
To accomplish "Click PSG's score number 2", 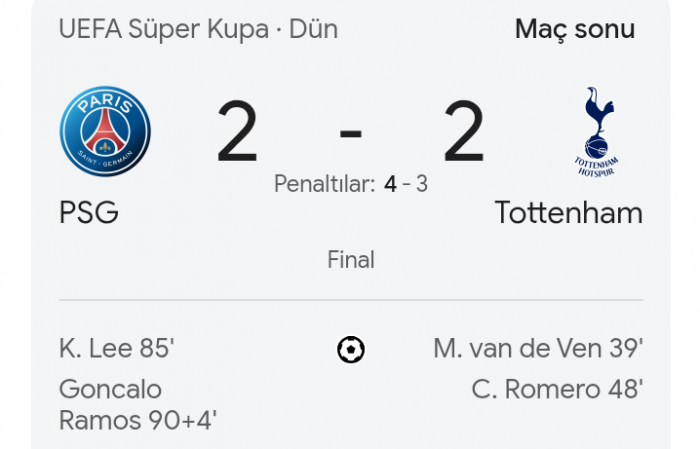I will point(237,131).
